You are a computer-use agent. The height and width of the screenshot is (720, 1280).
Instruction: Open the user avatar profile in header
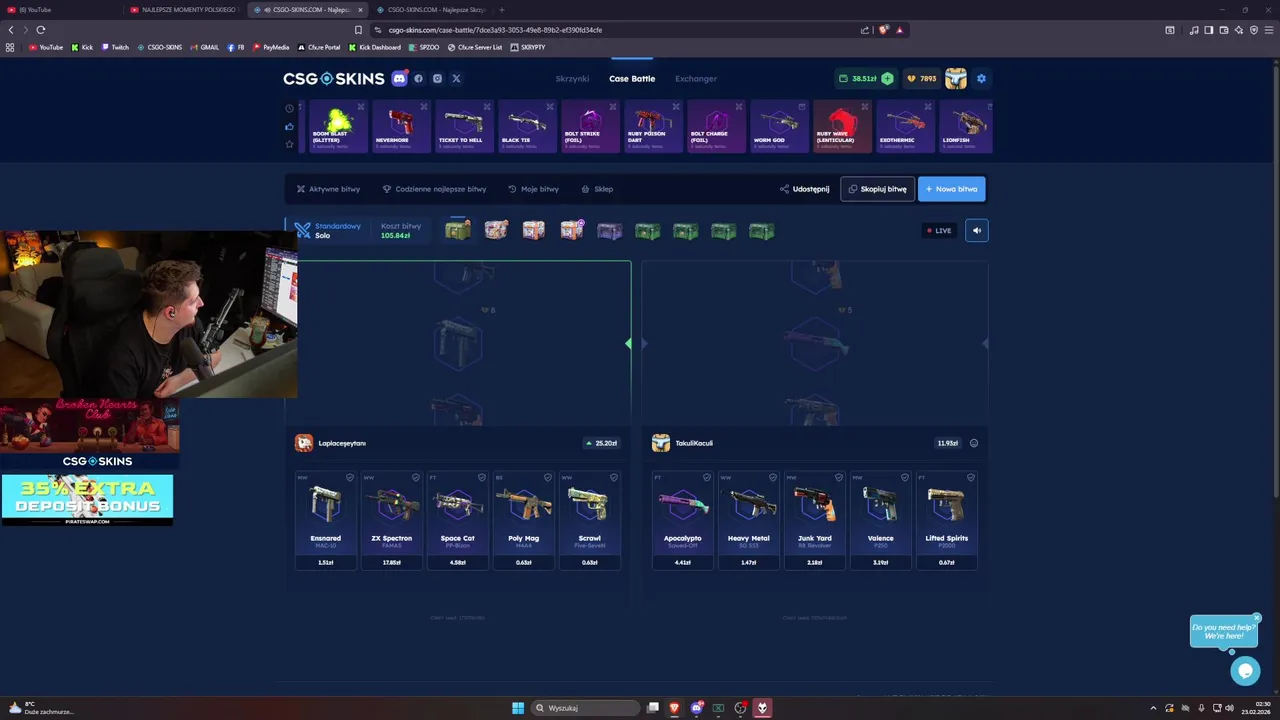click(x=956, y=78)
